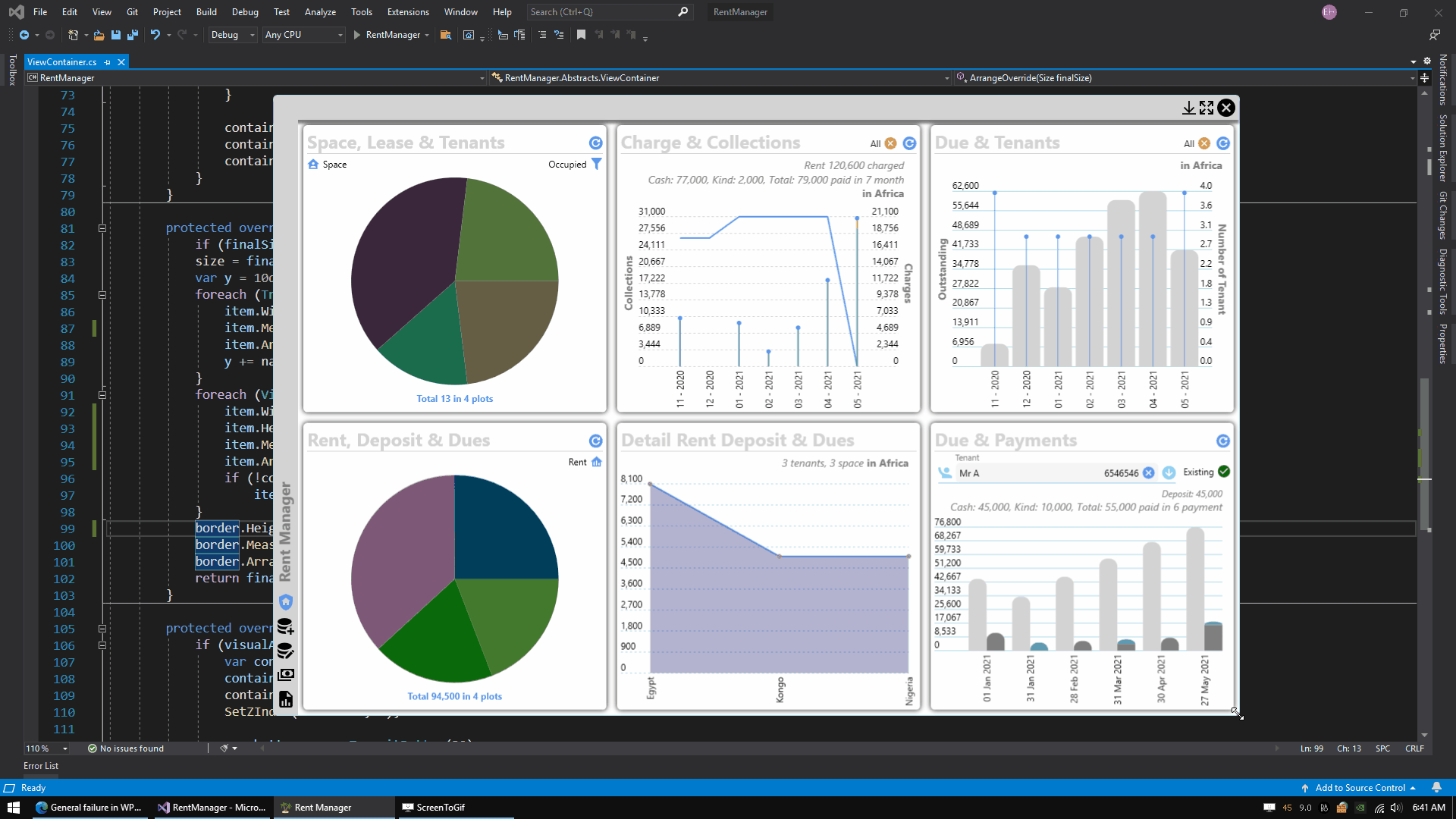
Task: Select the ViewContainer.cs editor tab
Action: pos(62,62)
